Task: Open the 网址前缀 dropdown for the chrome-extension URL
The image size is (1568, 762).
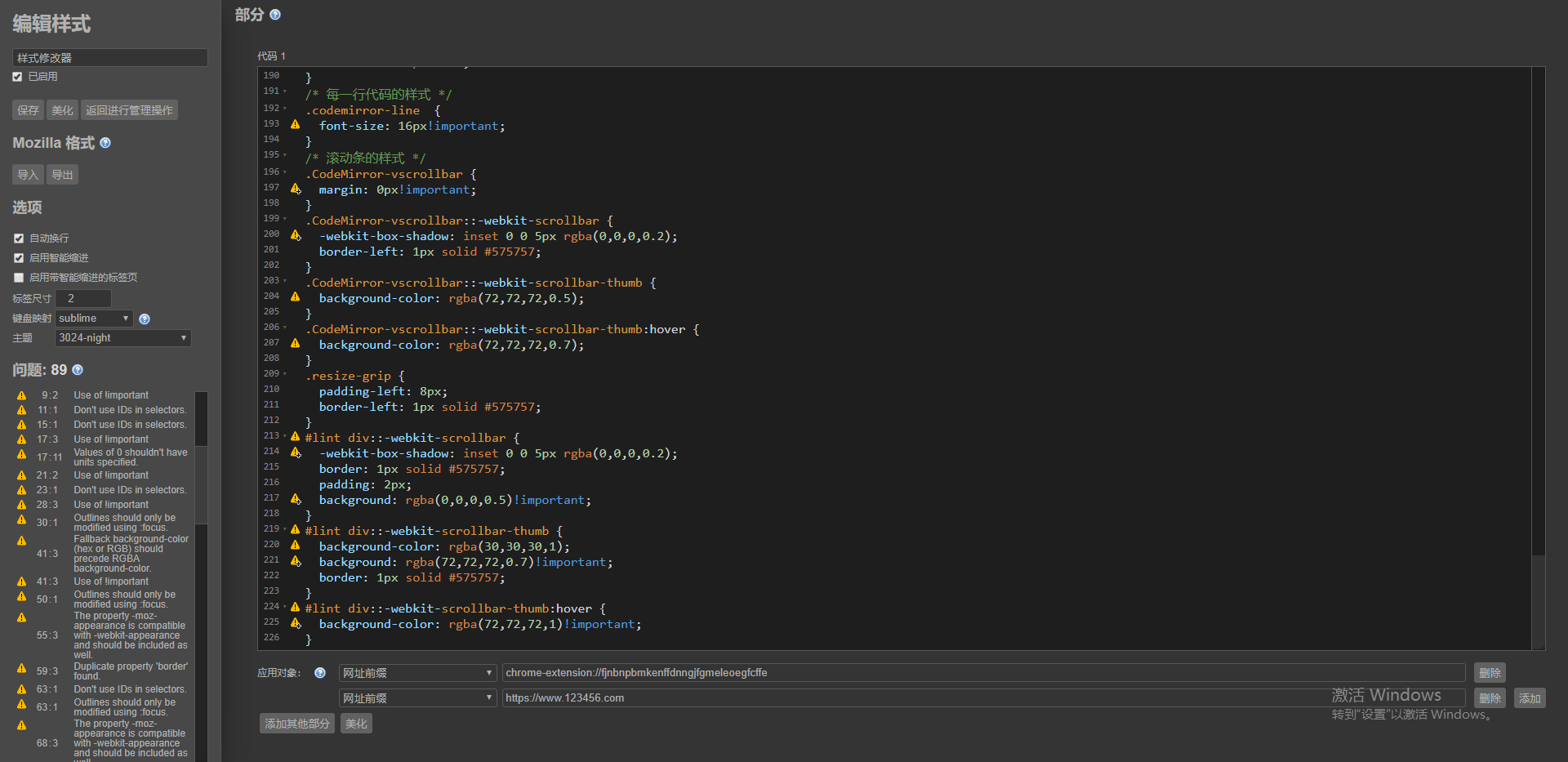Action: pos(417,673)
